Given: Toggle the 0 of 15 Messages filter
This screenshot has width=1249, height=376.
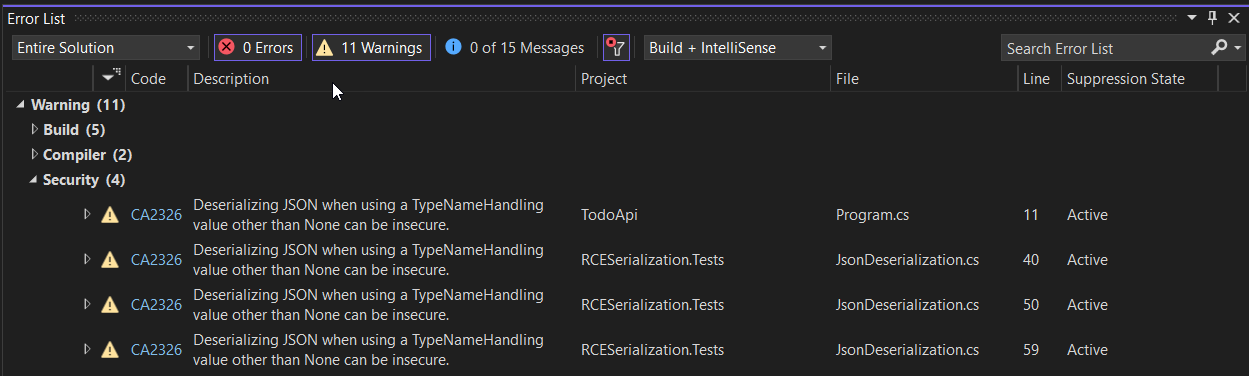Looking at the screenshot, I should pos(515,47).
